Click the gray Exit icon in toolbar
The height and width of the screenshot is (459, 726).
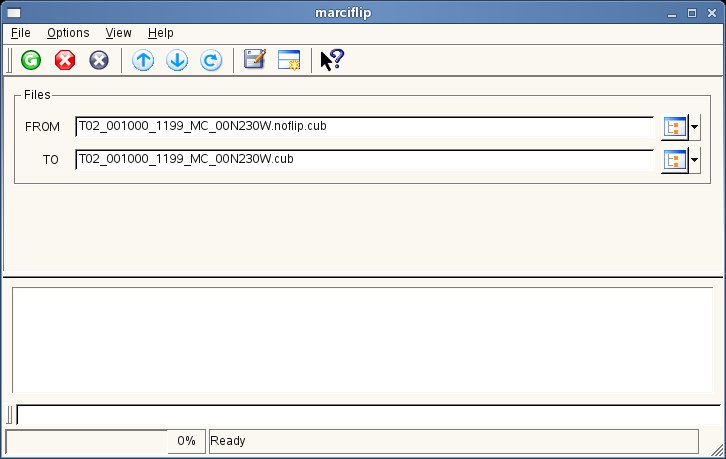pos(99,60)
